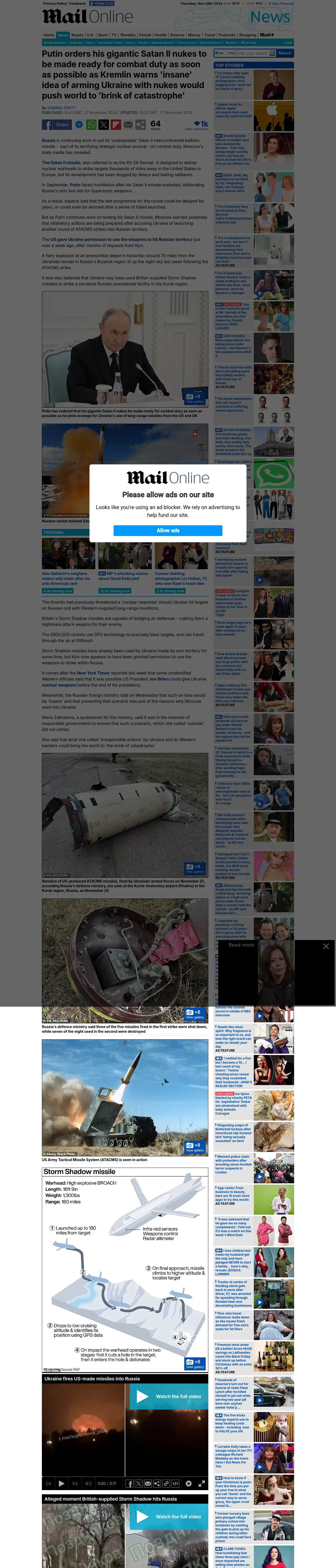Open the Travel navigation tab
Image resolution: width=336 pixels, height=1568 pixels.
coord(210,35)
